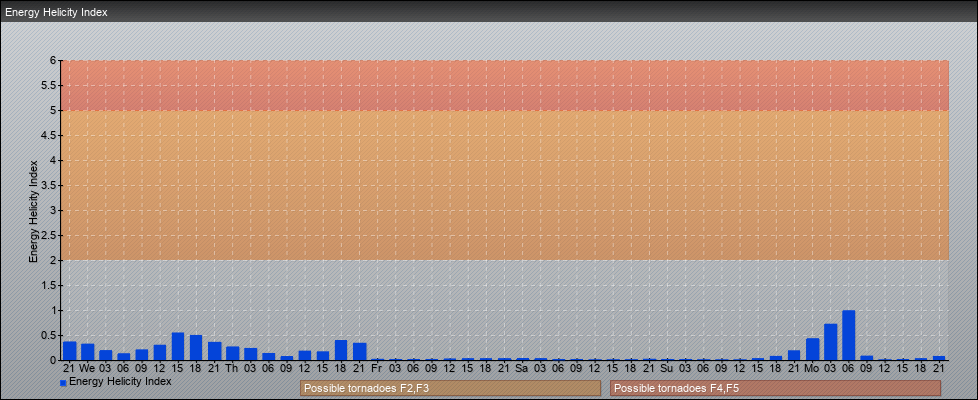
Task: Toggle the Energy Helicity Index legend label
Action: coord(120,382)
